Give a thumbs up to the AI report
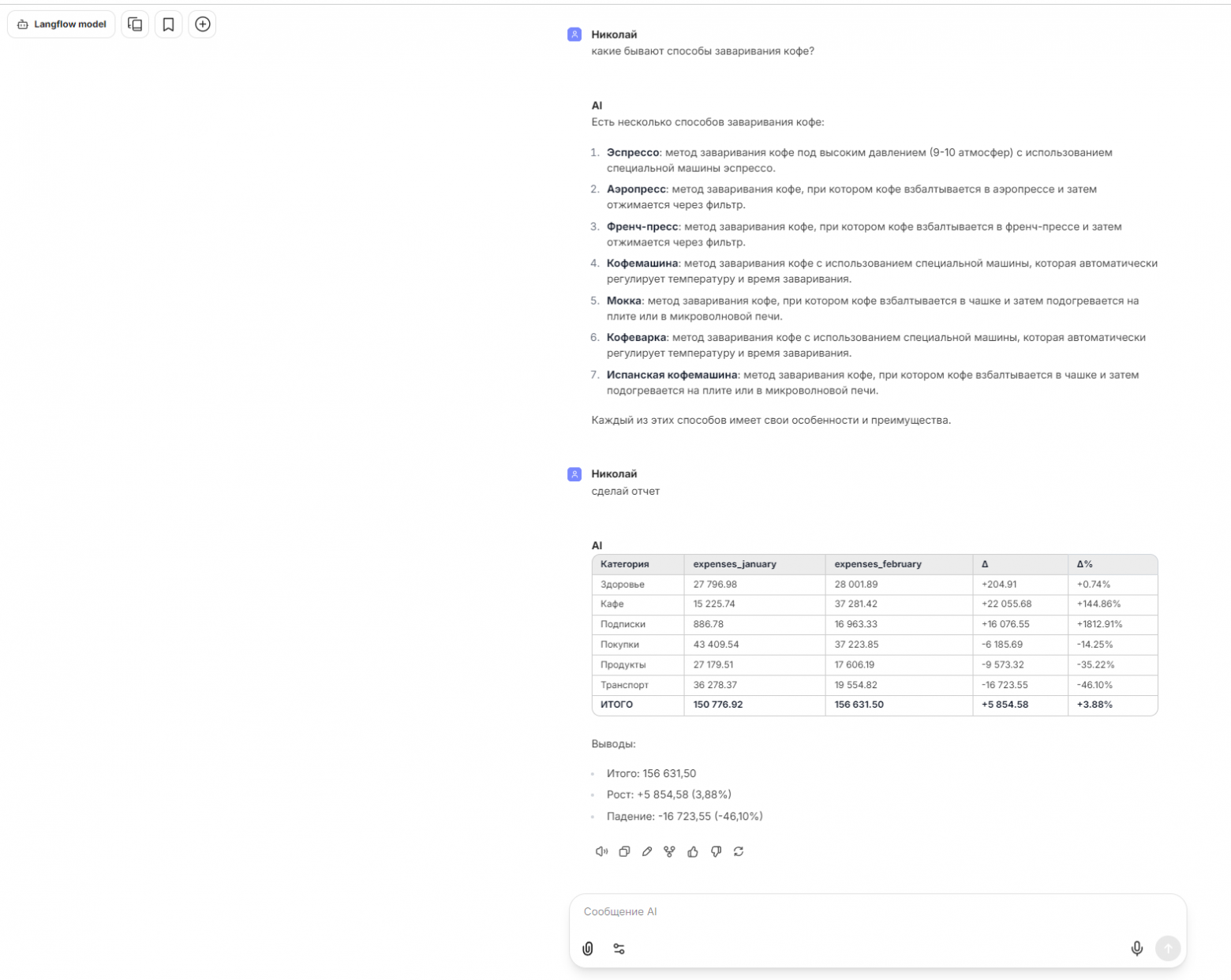 pyautogui.click(x=692, y=851)
